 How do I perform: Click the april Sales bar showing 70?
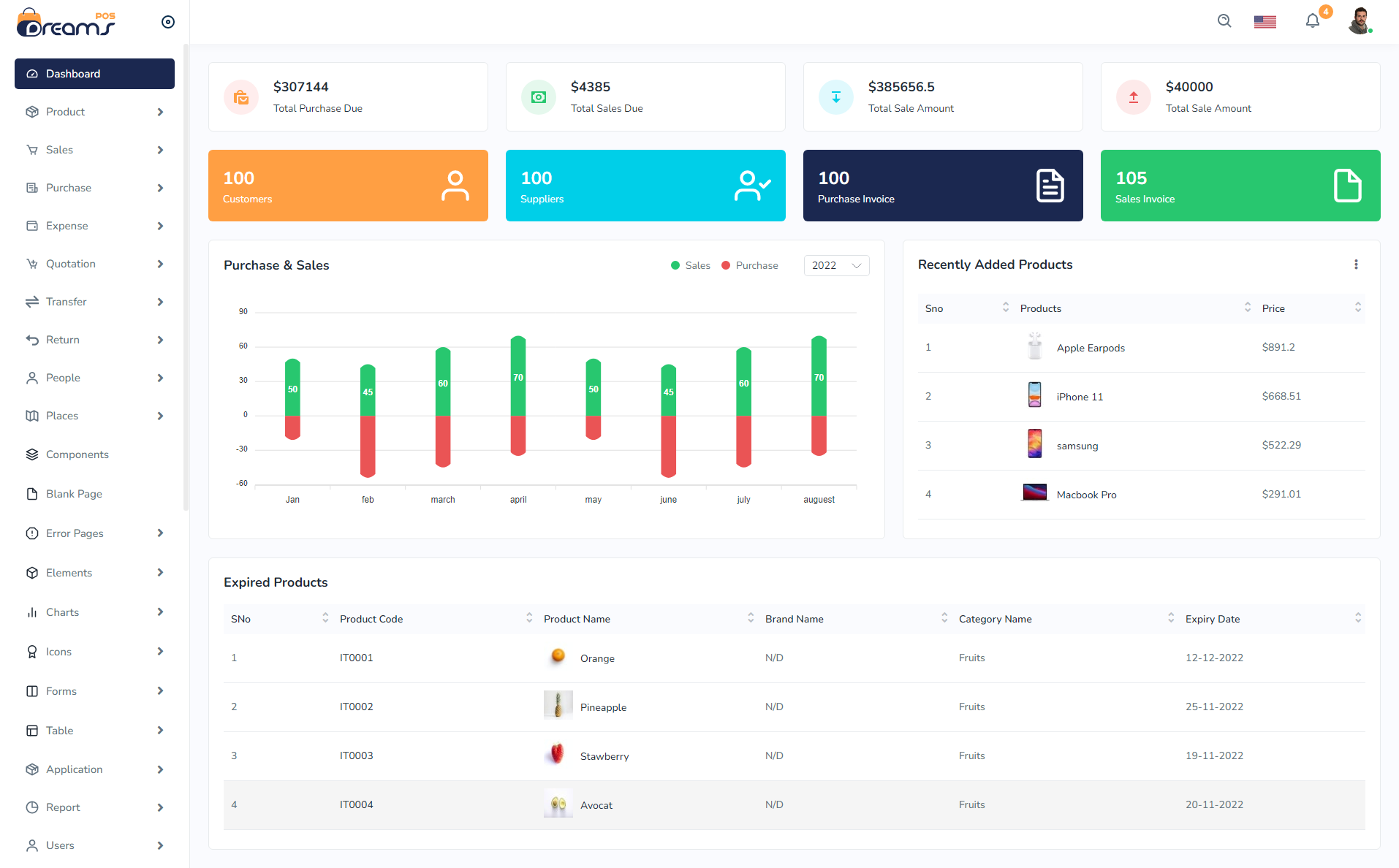click(x=518, y=376)
